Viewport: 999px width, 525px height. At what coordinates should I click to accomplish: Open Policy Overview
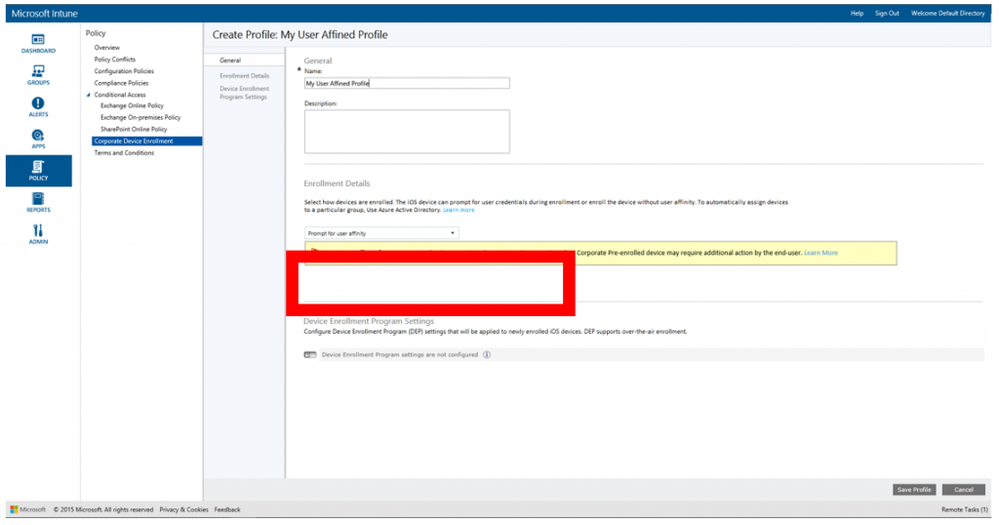pos(107,48)
